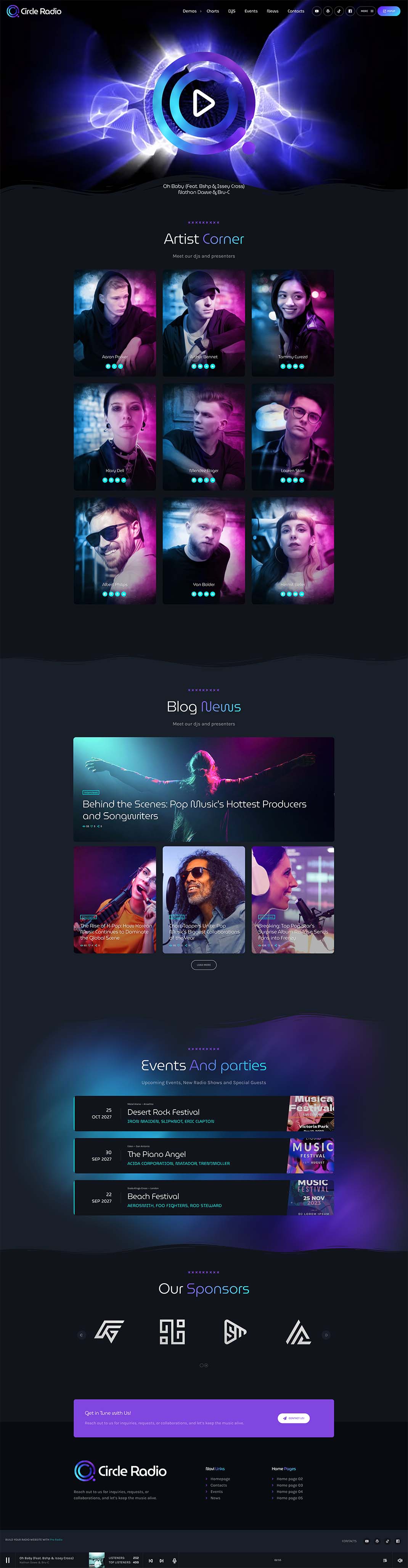Image resolution: width=408 pixels, height=1568 pixels.
Task: Pause playback in the bottom player bar
Action: pyautogui.click(x=8, y=1560)
